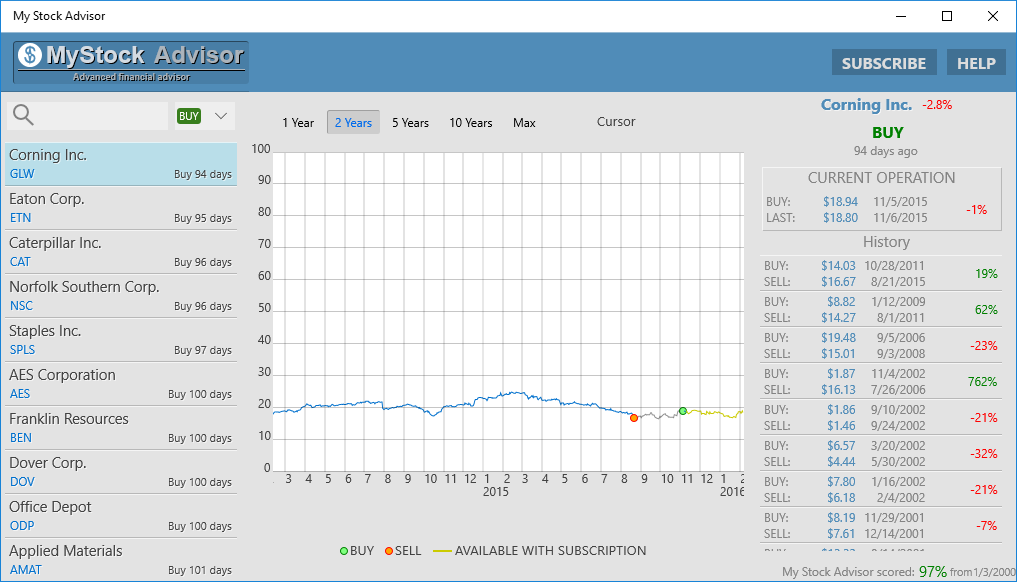
Task: Click the $18.94 current buy price
Action: 841,202
